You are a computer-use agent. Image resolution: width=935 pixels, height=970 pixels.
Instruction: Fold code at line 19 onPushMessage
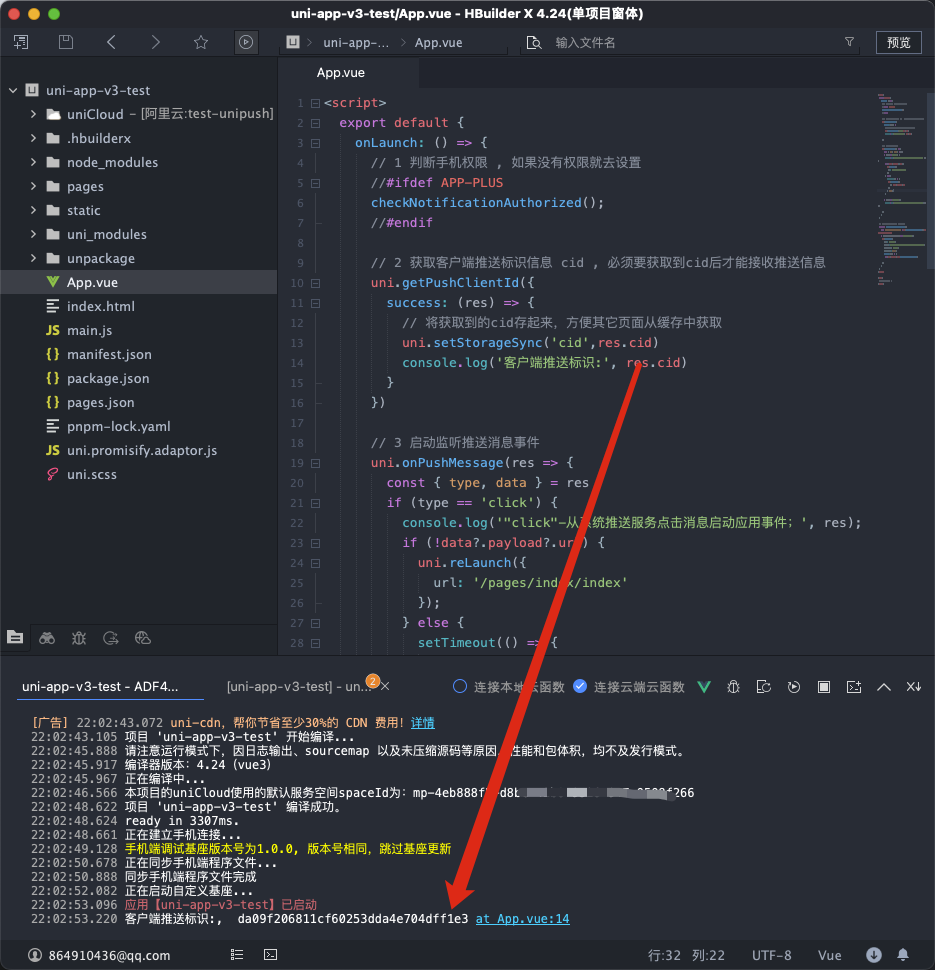coord(316,463)
